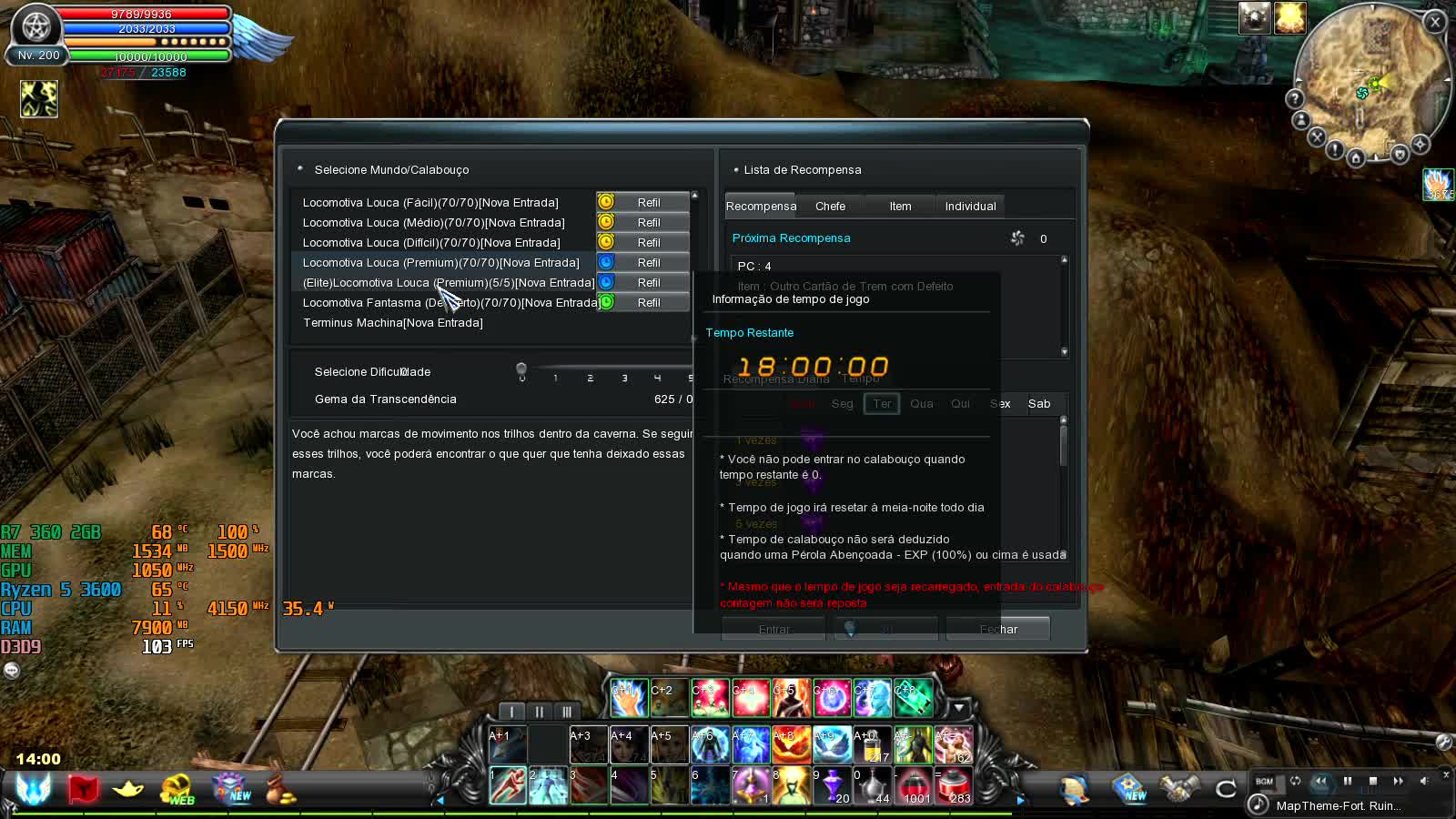Image resolution: width=1456 pixels, height=819 pixels.
Task: Click the reward list scroll-up arrow
Action: (1064, 260)
